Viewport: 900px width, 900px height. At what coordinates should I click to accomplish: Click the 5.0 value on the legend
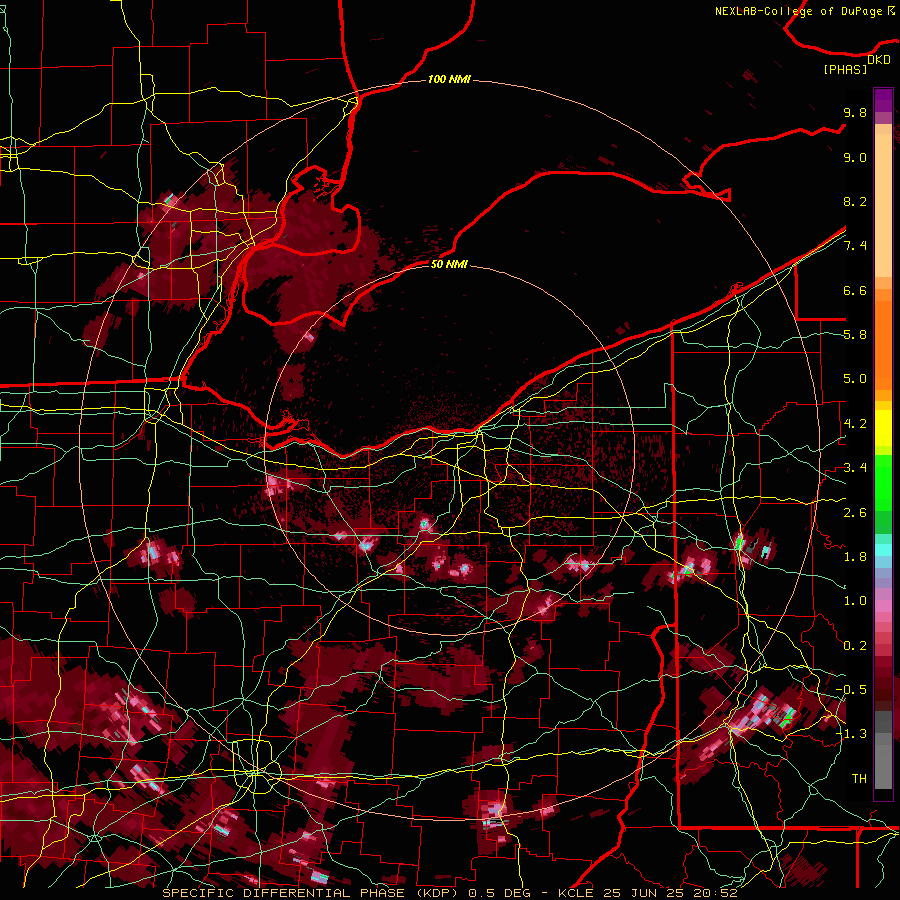855,379
